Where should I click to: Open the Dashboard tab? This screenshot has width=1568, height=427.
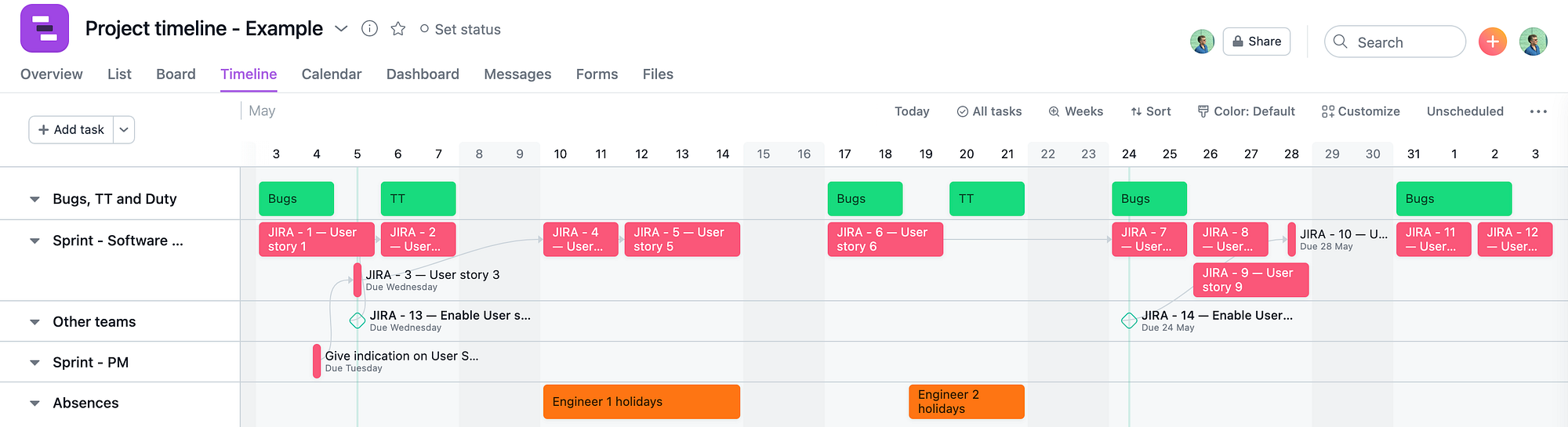tap(423, 74)
